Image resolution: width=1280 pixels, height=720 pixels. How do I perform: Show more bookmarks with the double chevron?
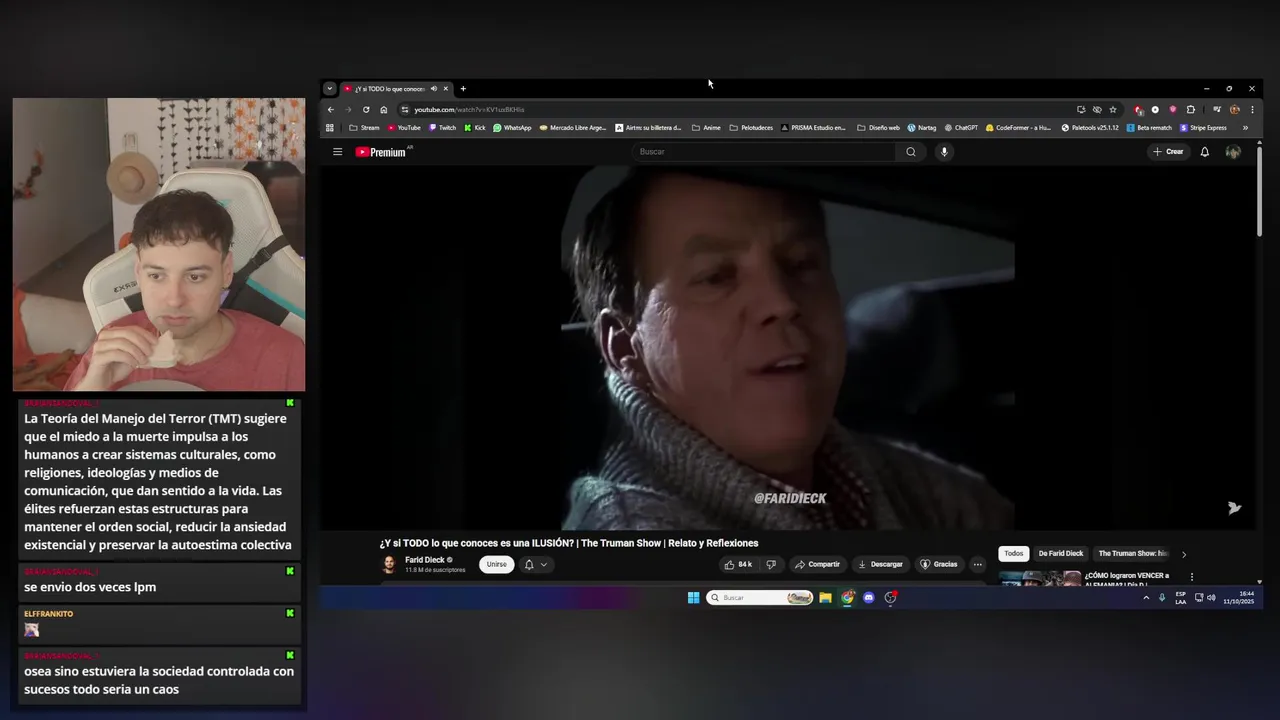1245,128
